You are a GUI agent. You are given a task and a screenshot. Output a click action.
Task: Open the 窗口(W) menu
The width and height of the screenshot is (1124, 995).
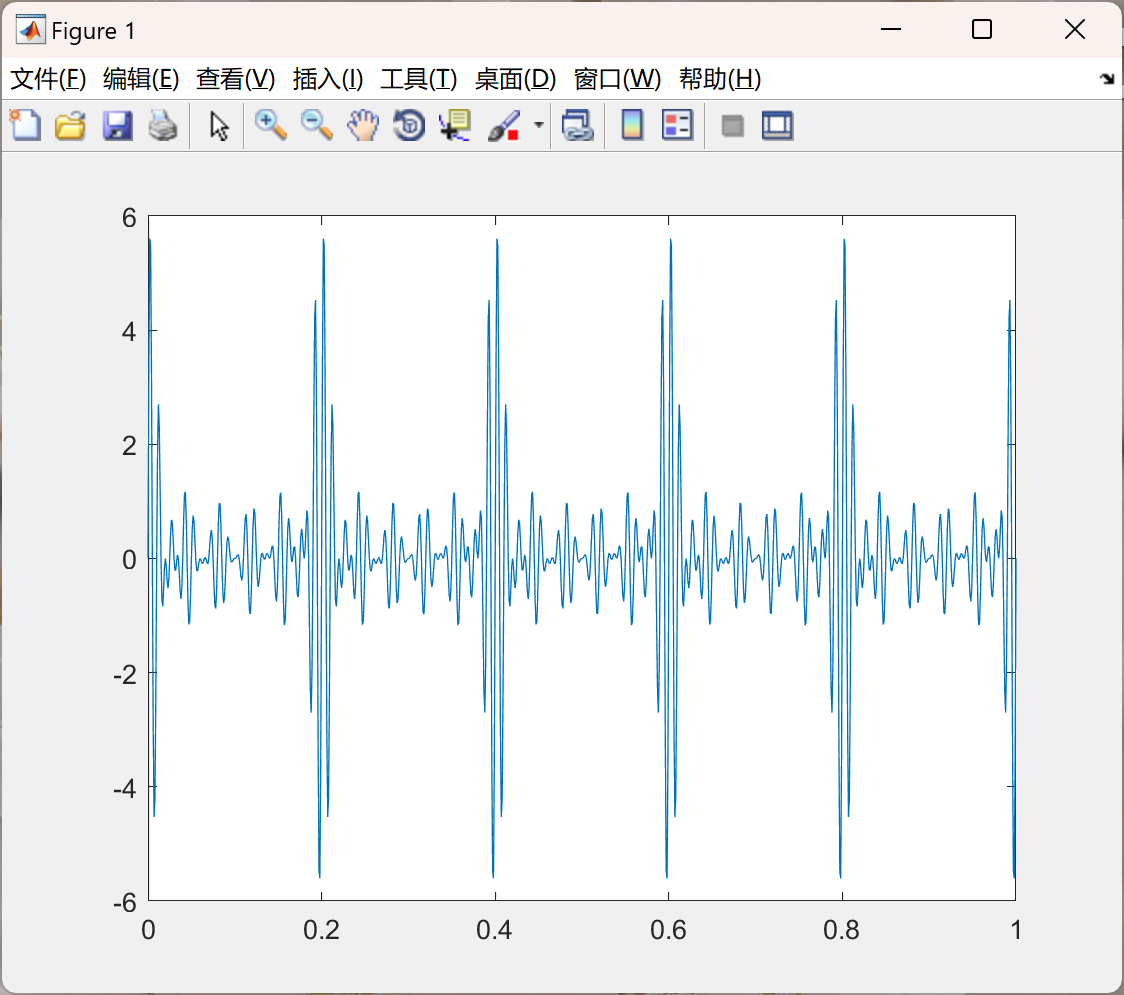617,79
